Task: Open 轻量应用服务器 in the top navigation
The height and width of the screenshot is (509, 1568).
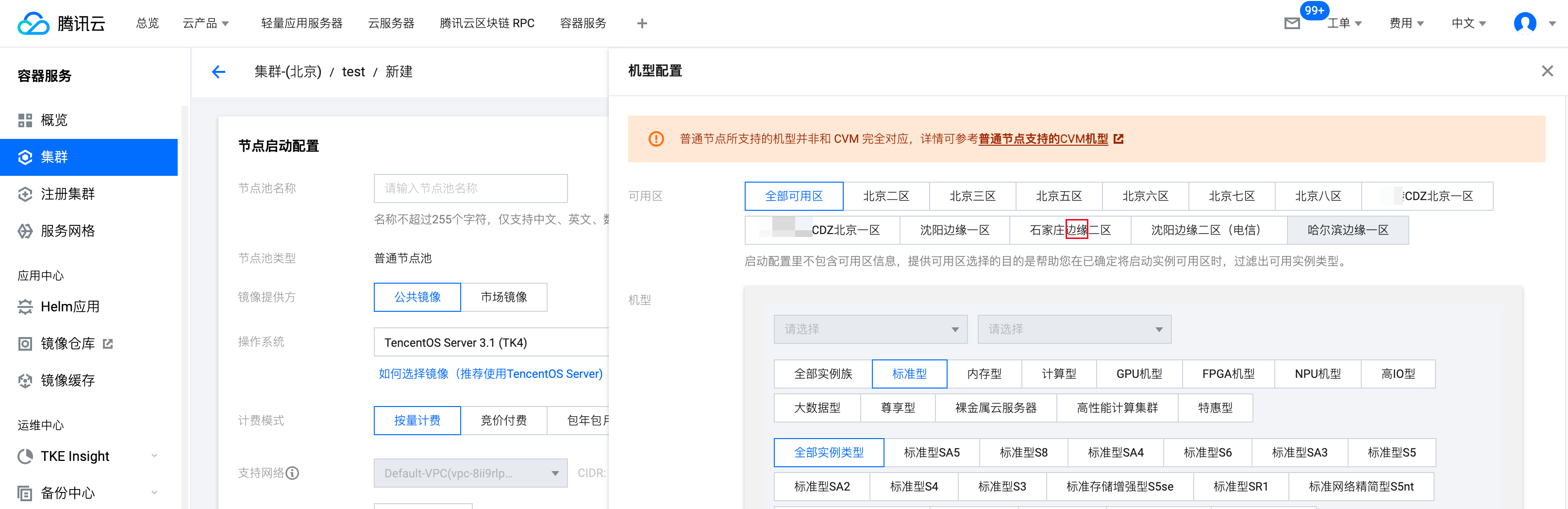Action: coord(302,23)
